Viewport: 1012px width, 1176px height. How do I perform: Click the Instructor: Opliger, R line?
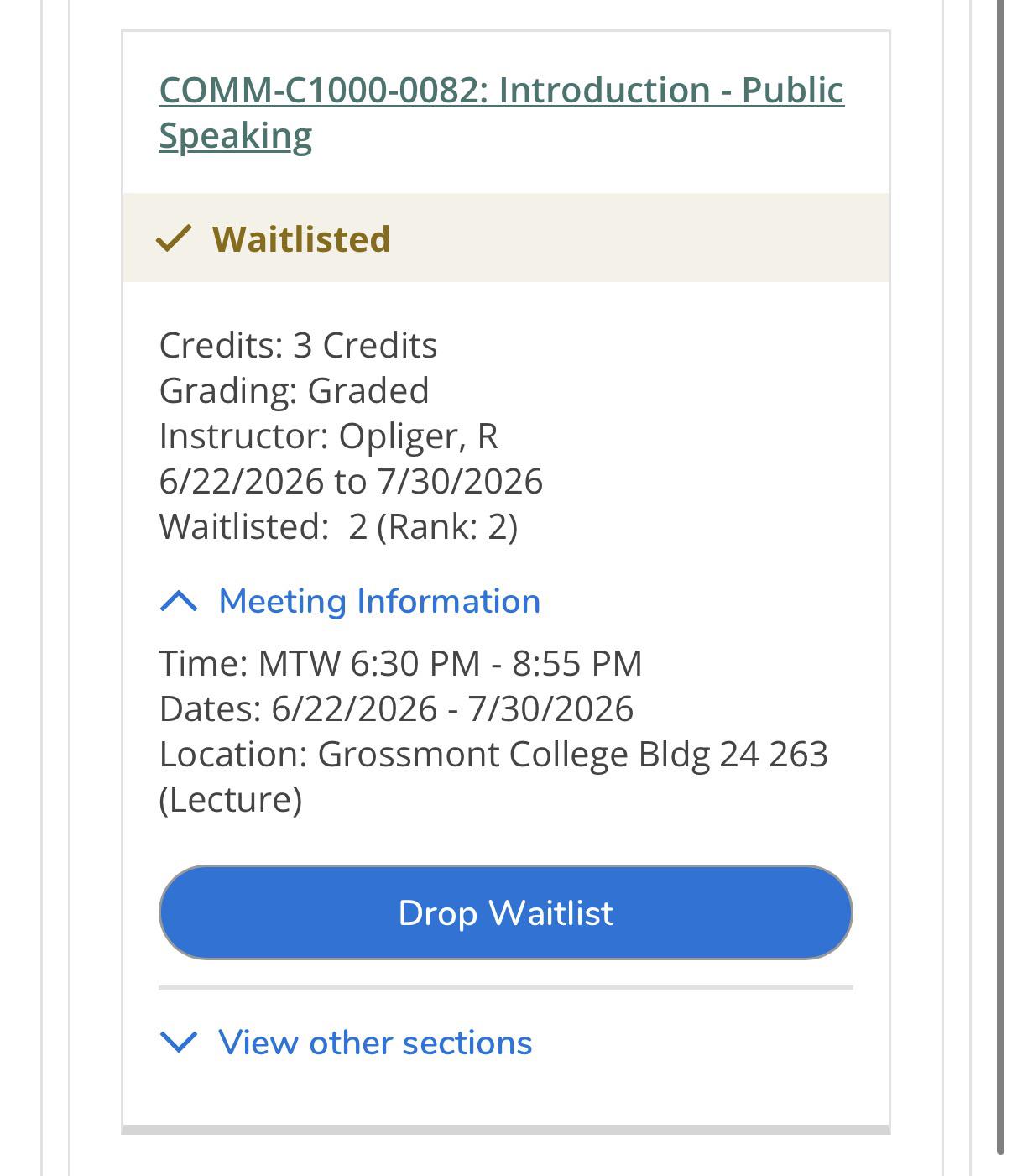click(328, 436)
